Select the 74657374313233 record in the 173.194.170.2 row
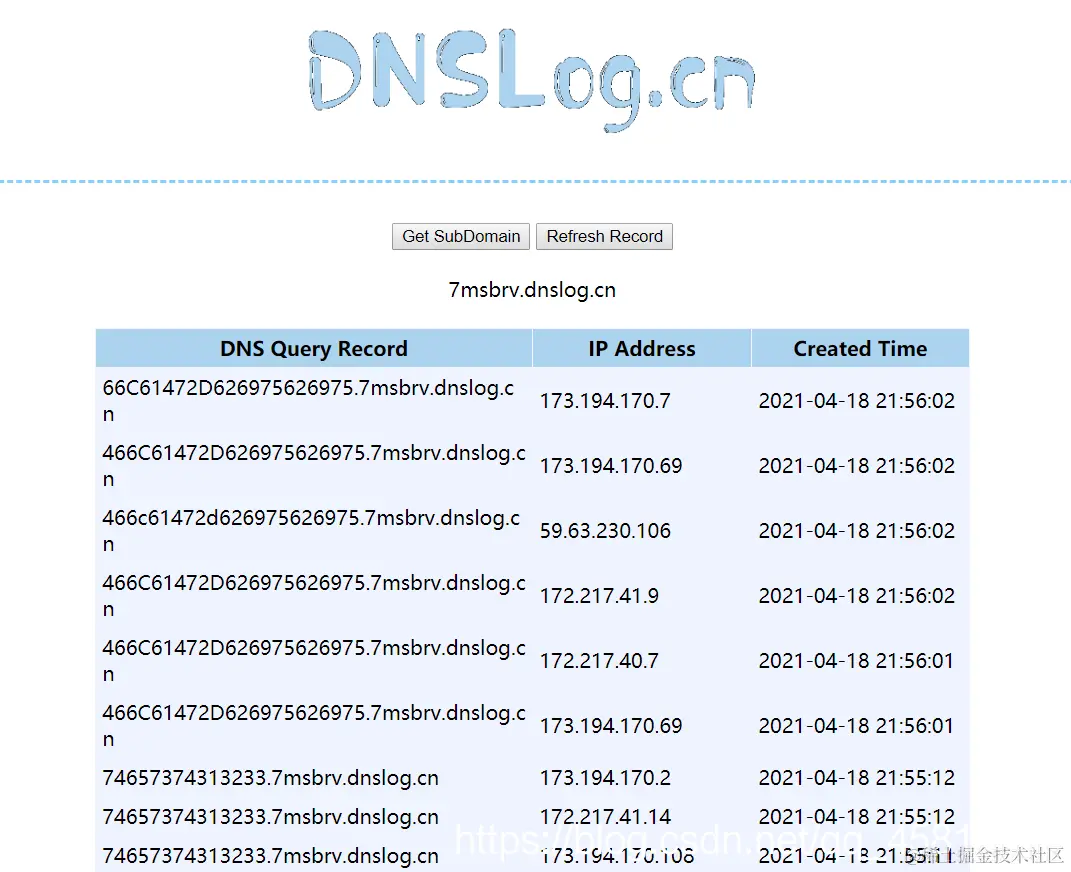This screenshot has width=1071, height=872. tap(270, 778)
